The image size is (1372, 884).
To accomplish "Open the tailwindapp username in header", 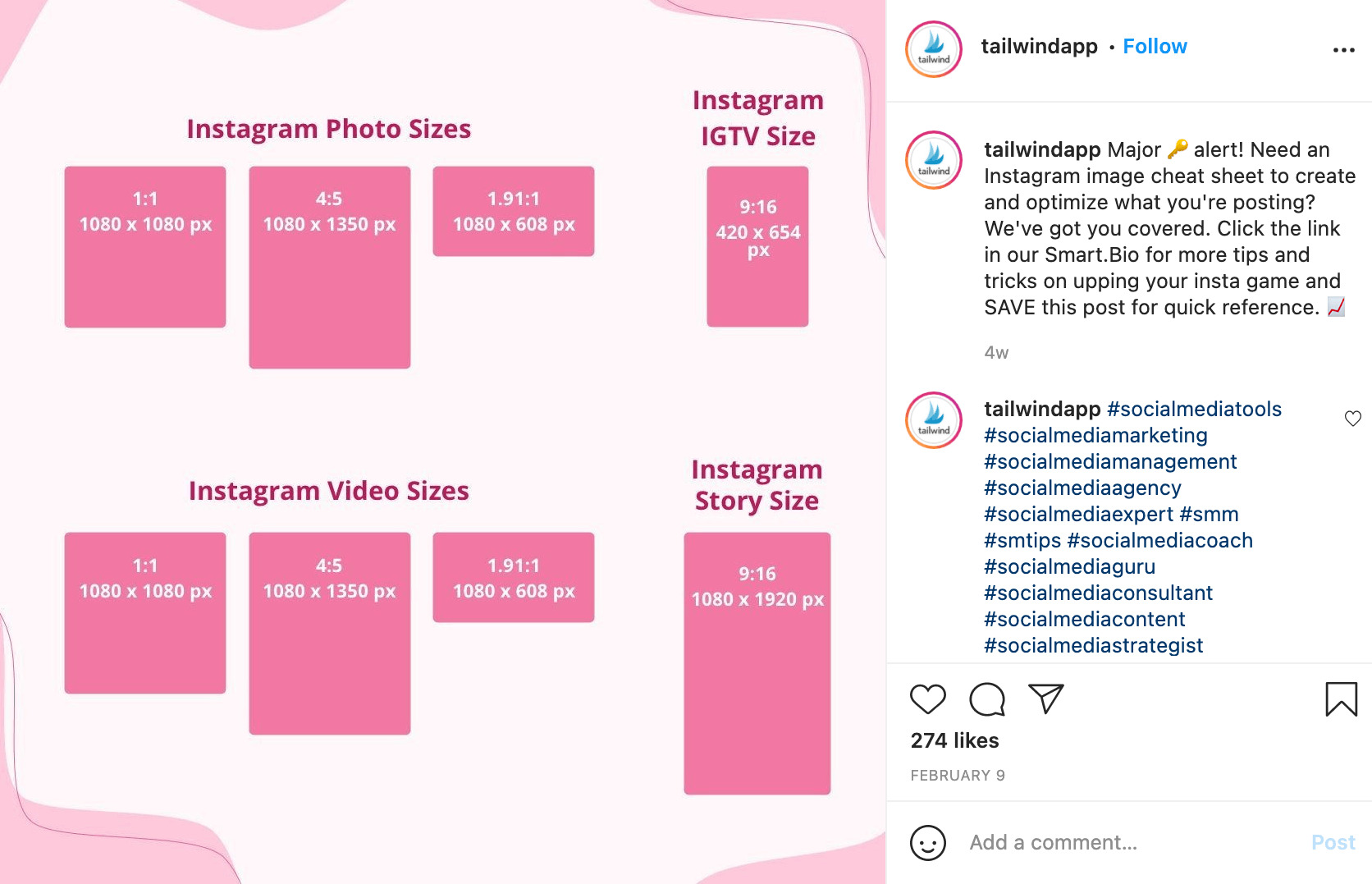I will [x=1039, y=47].
